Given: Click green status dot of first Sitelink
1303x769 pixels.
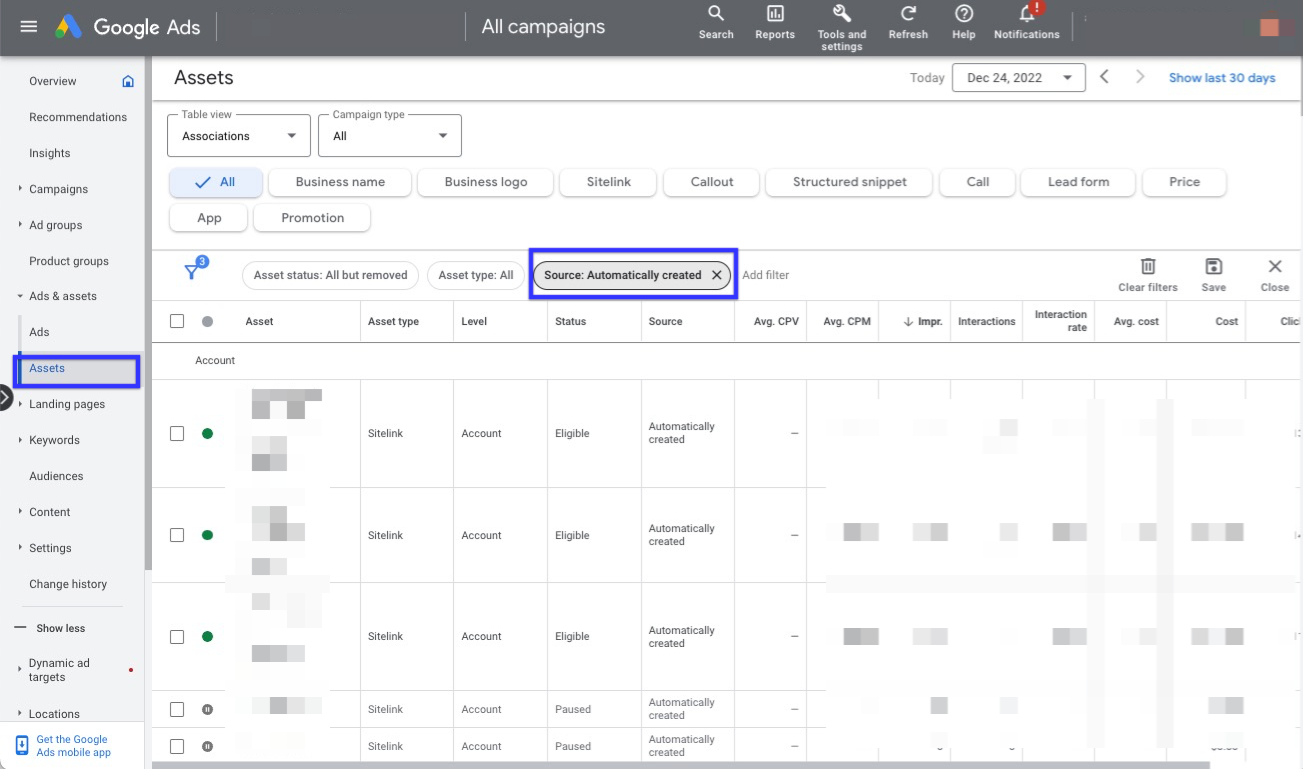Looking at the screenshot, I should click(x=207, y=433).
